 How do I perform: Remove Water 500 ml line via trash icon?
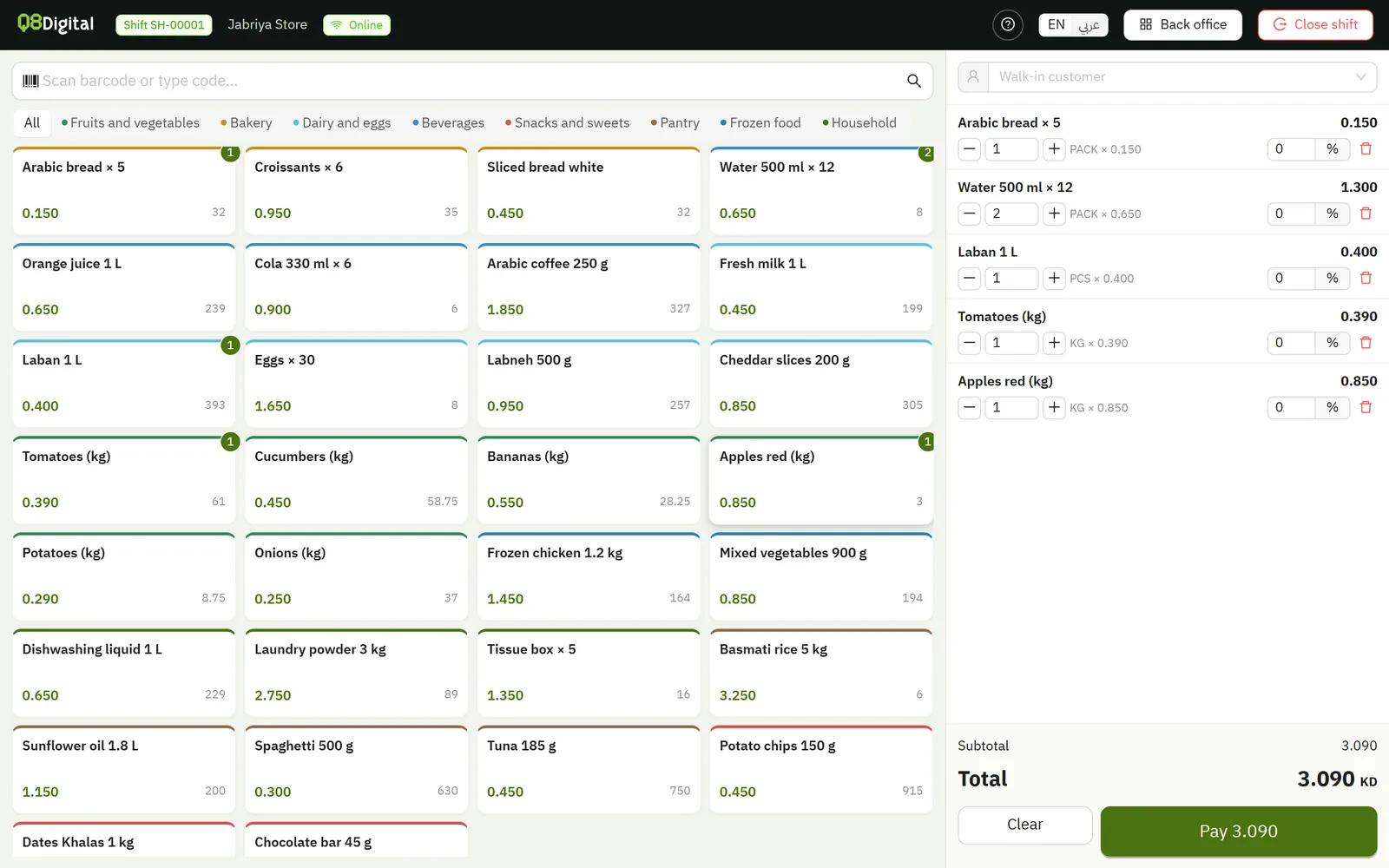(x=1366, y=214)
